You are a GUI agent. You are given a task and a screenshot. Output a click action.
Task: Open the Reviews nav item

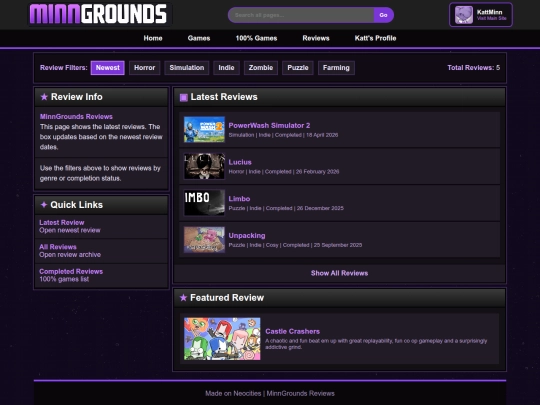coord(316,38)
